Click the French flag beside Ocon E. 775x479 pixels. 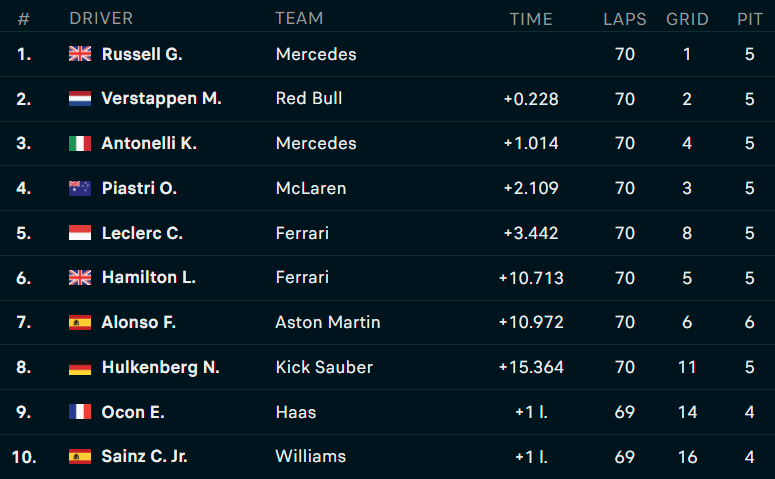click(80, 412)
